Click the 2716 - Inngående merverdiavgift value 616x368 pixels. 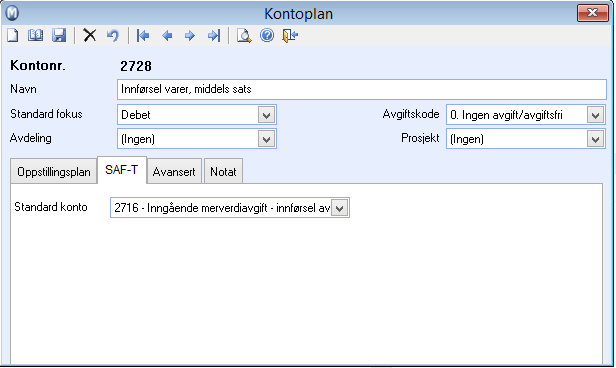click(221, 208)
